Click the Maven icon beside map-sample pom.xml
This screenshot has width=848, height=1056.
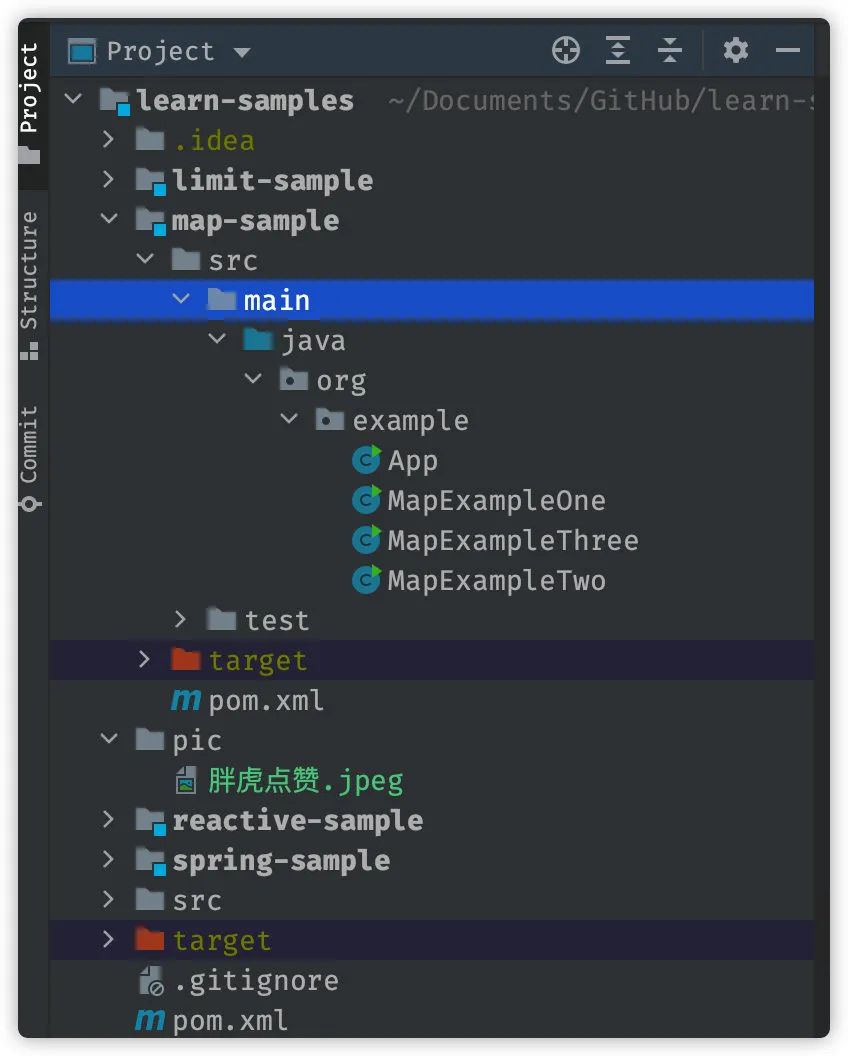[186, 701]
